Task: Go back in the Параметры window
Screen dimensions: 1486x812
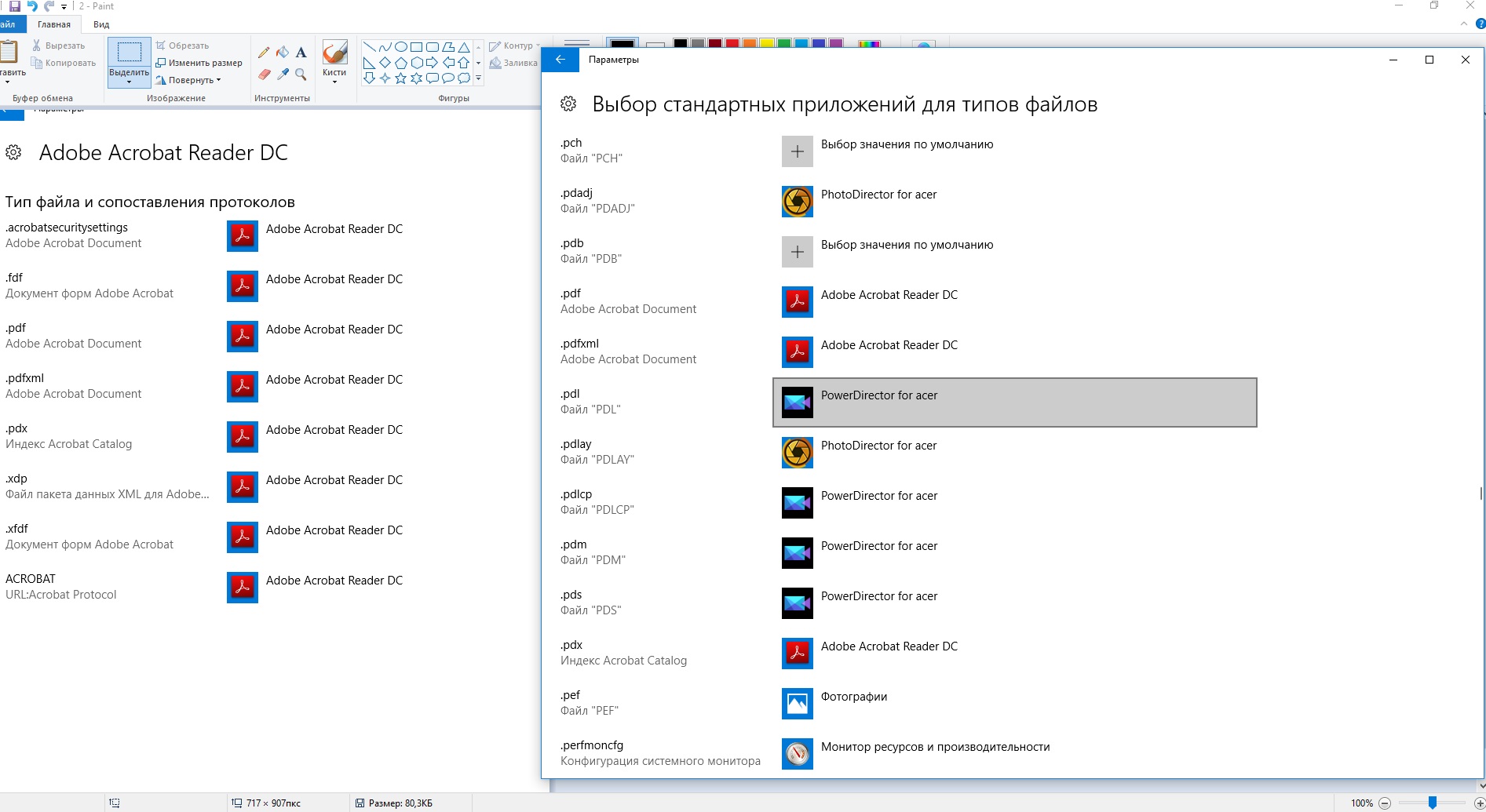Action: click(560, 60)
